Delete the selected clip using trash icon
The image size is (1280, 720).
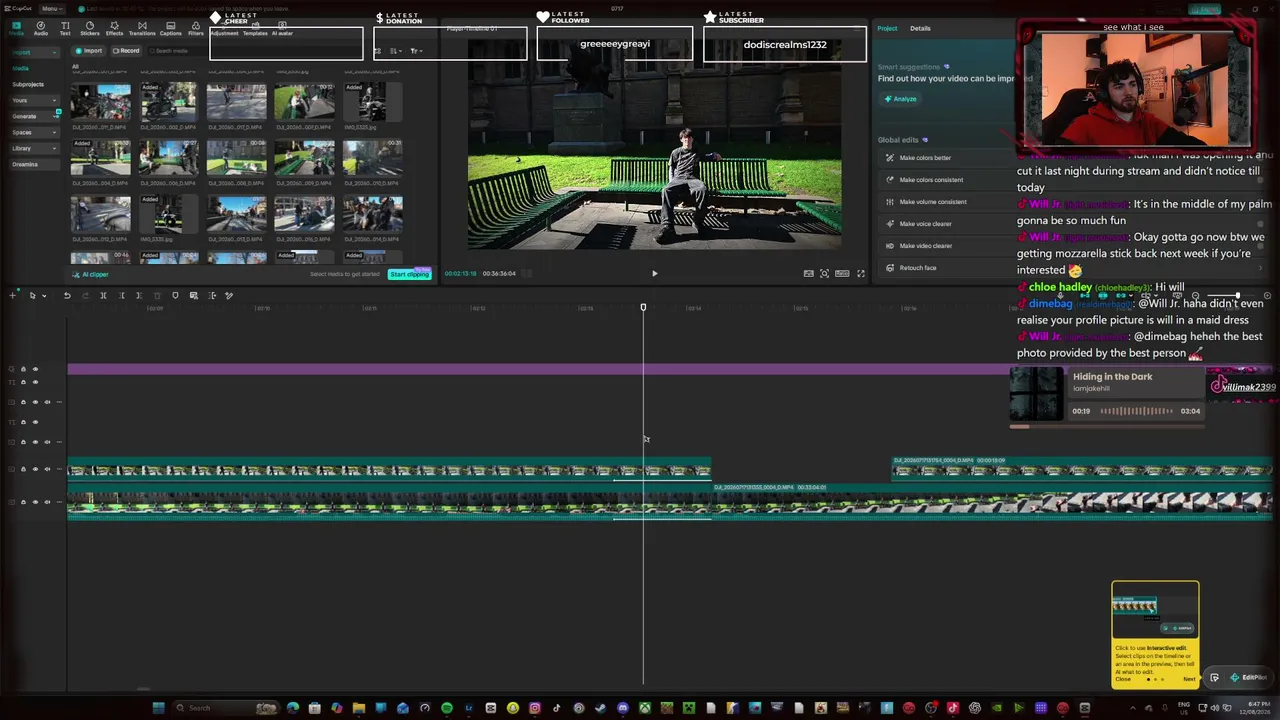point(157,296)
